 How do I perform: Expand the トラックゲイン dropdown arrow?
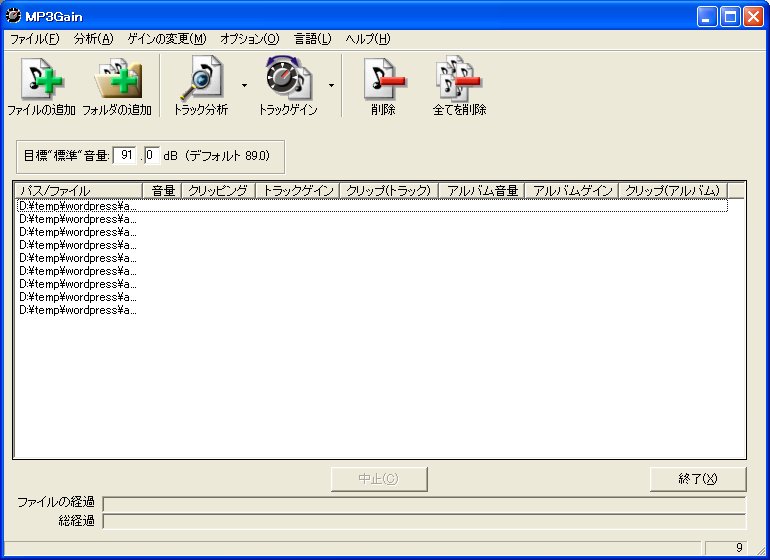pyautogui.click(x=331, y=85)
